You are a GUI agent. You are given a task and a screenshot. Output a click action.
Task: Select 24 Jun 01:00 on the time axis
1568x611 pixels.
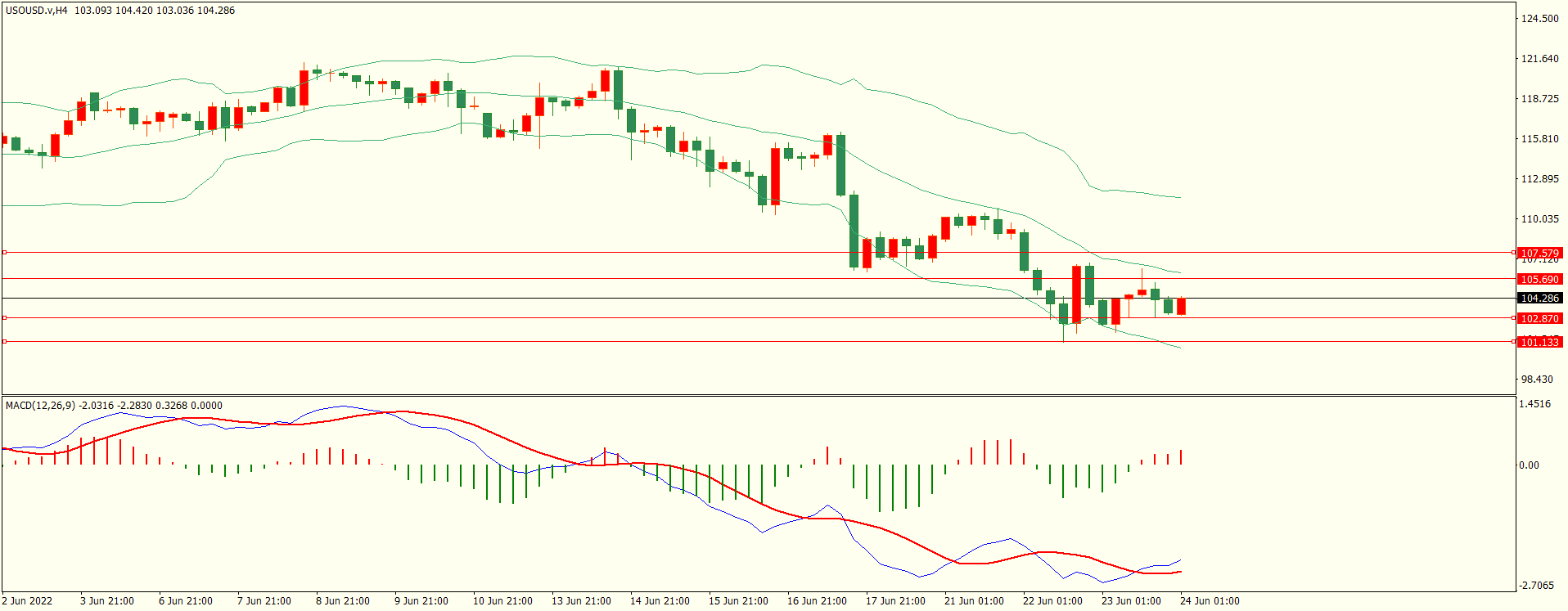(x=1209, y=601)
